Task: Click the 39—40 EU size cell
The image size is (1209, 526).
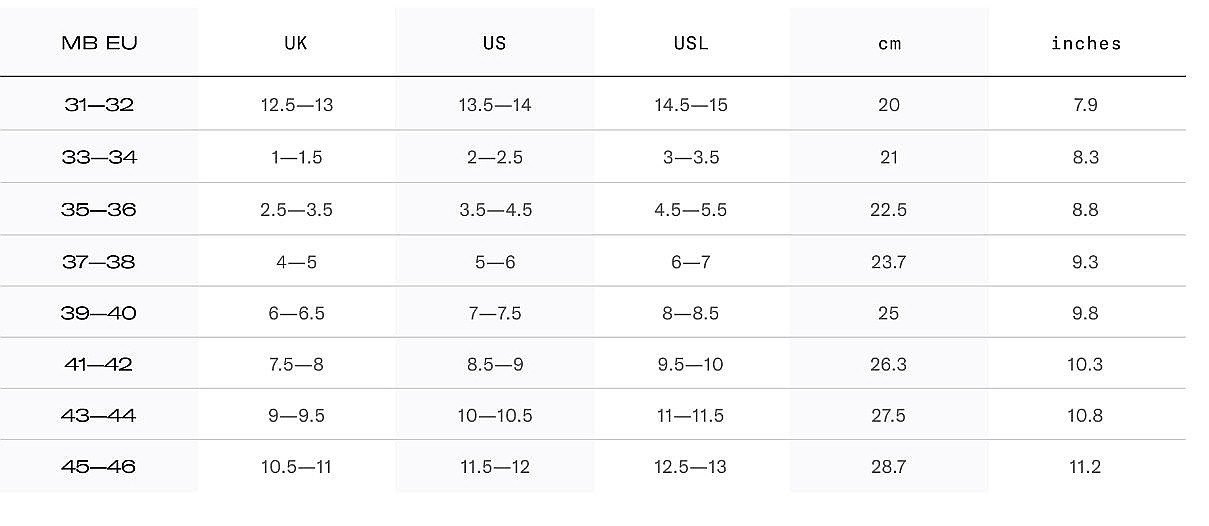Action: [99, 313]
